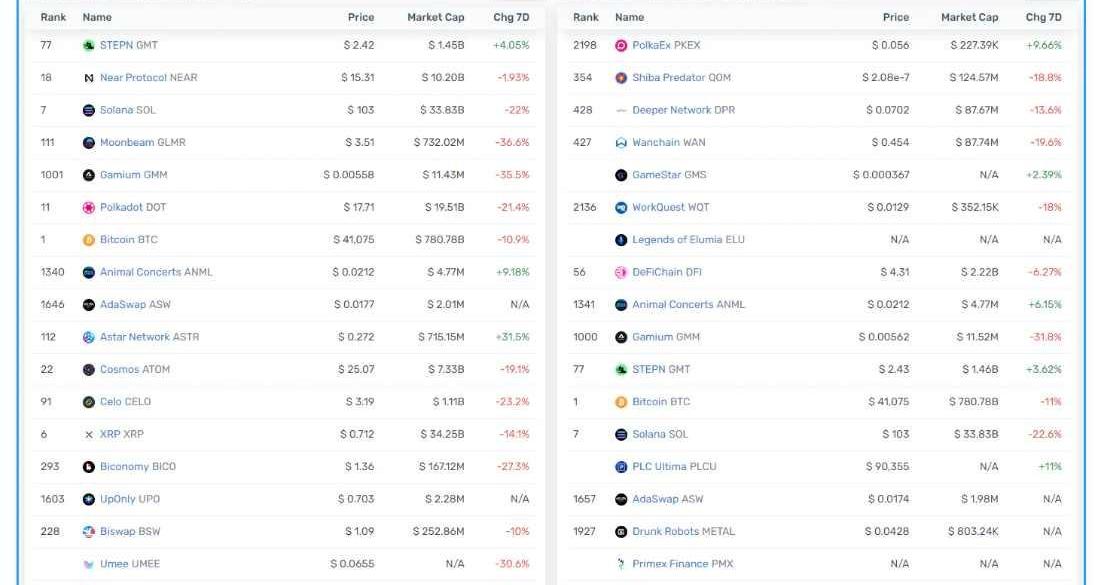Image resolution: width=1096 pixels, height=585 pixels.
Task: Click the Shiba Predator QOM icon
Action: click(621, 78)
